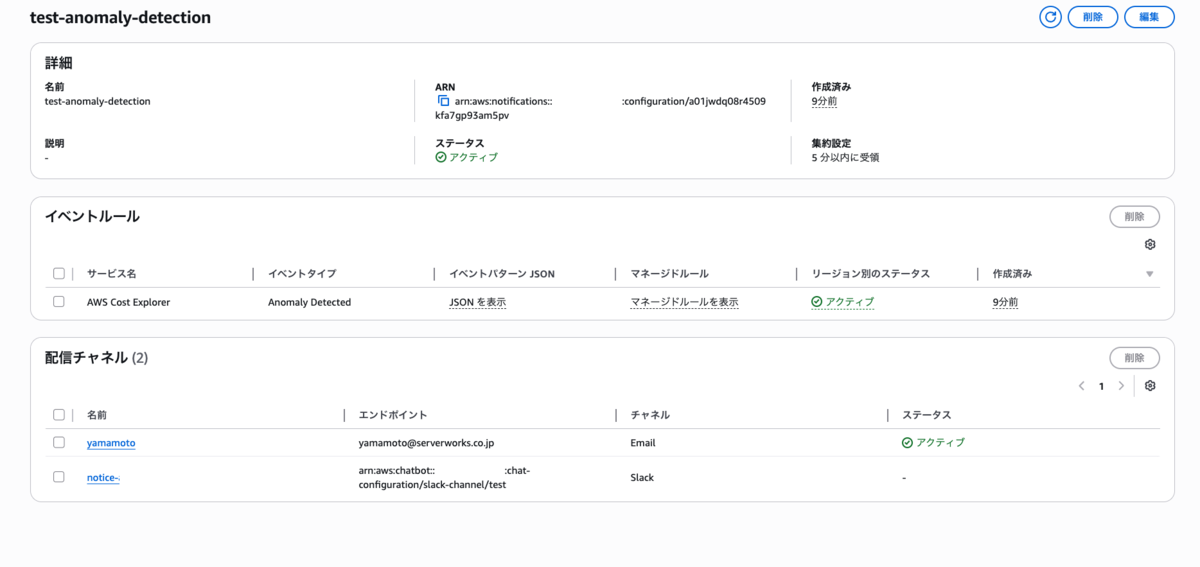Click the マネージドルール column header
This screenshot has width=1200, height=567.
pyautogui.click(x=670, y=274)
